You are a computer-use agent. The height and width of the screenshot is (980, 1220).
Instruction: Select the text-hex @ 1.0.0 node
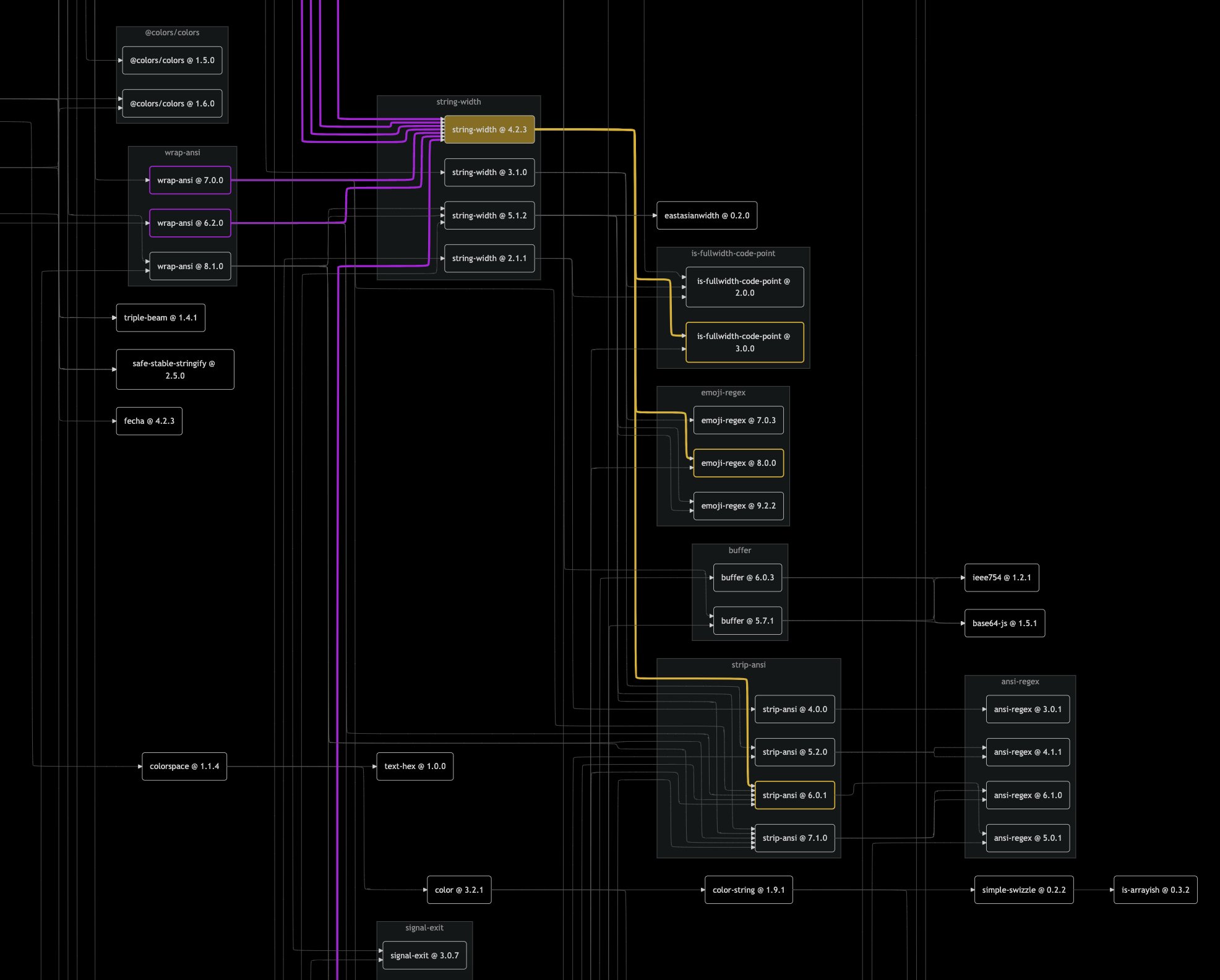[x=415, y=766]
